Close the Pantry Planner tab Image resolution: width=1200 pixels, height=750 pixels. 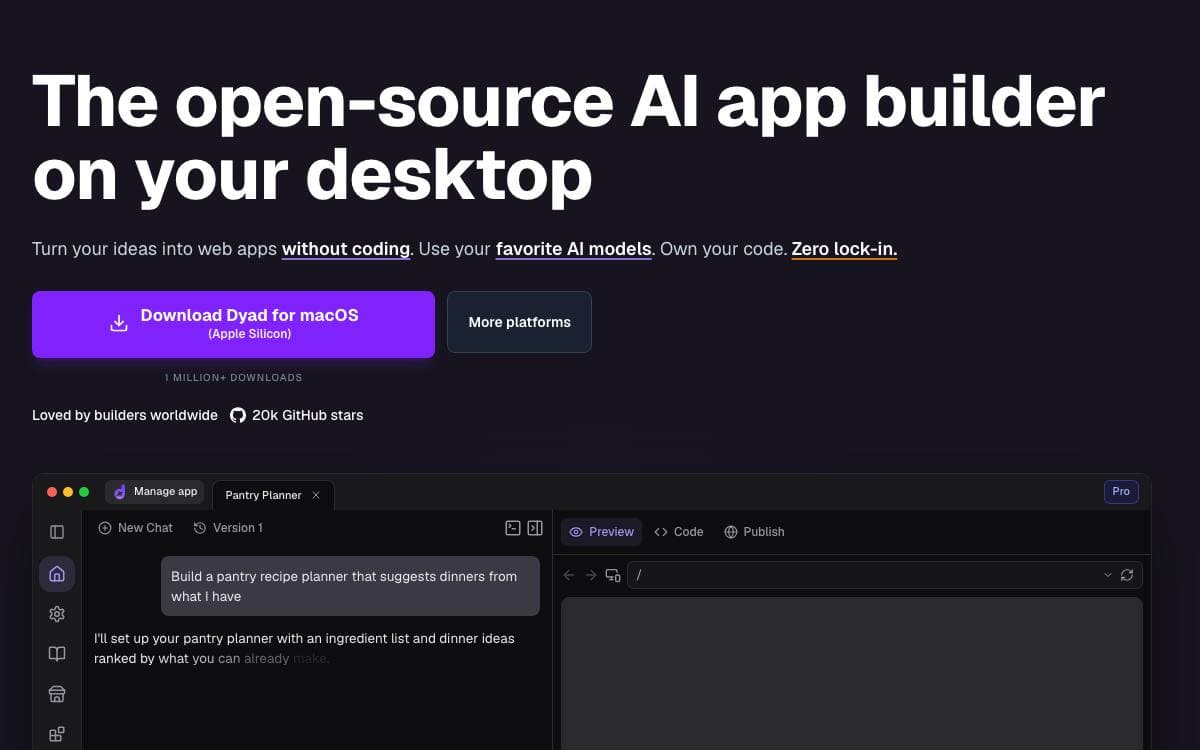click(316, 495)
